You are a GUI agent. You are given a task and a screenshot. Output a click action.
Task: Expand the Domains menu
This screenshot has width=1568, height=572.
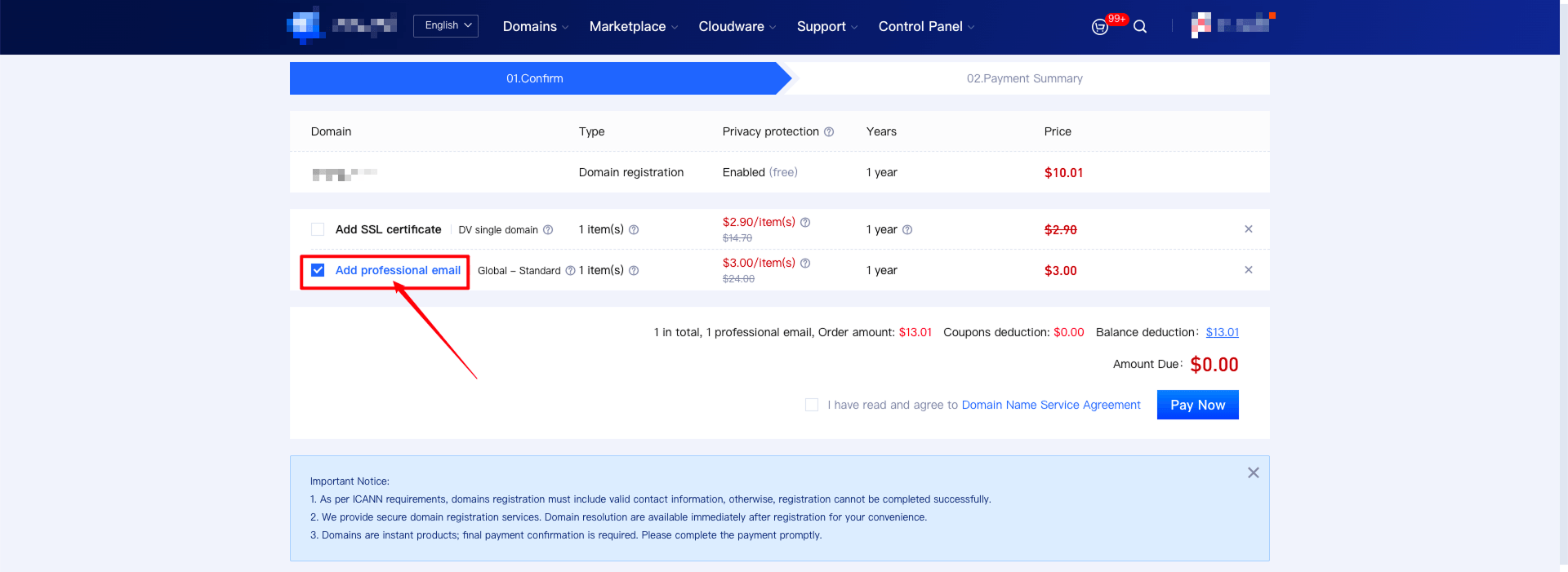click(535, 27)
